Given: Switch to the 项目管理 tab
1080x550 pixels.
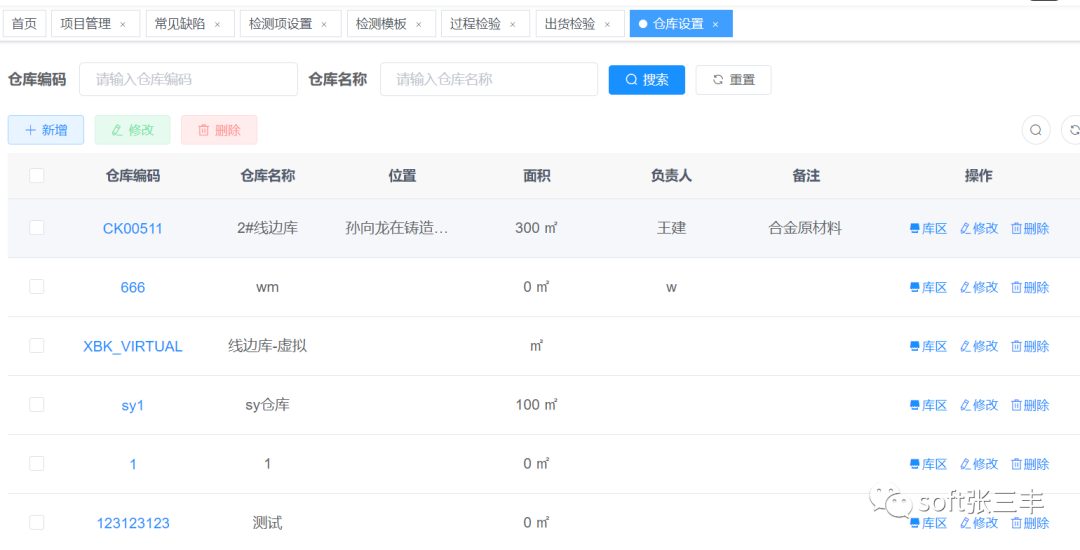Looking at the screenshot, I should pos(85,24).
